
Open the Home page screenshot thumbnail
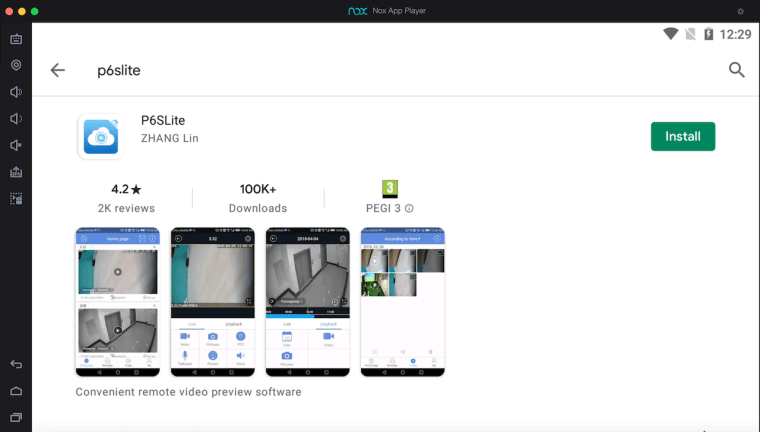click(118, 302)
